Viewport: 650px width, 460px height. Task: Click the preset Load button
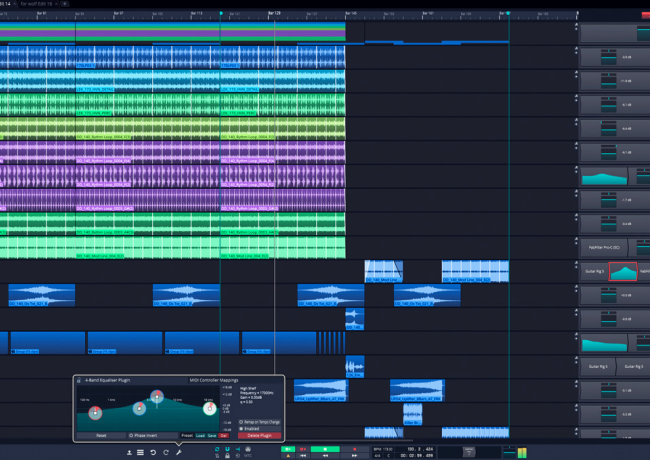tap(200, 436)
